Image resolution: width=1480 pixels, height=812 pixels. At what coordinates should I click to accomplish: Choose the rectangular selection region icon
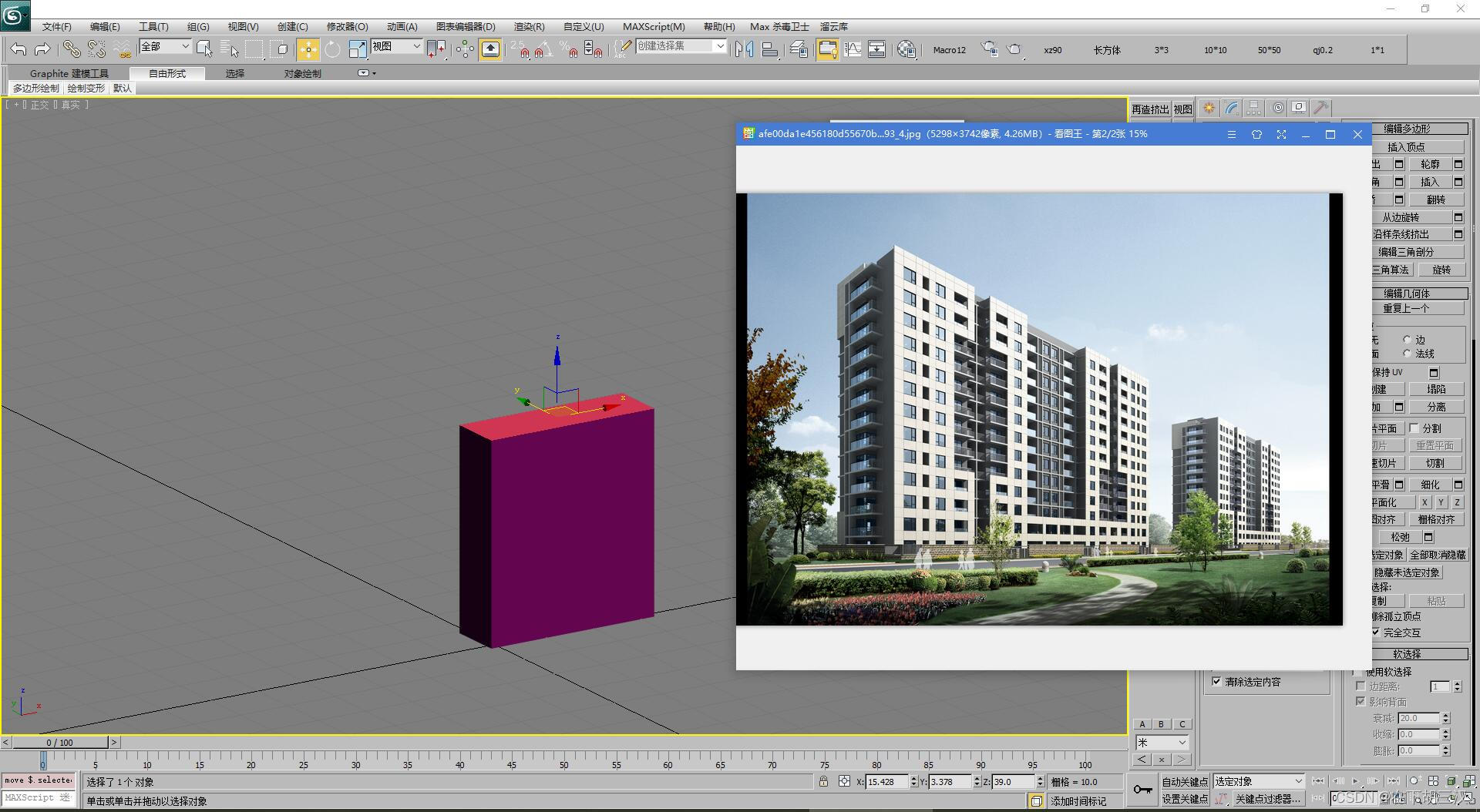(x=254, y=49)
